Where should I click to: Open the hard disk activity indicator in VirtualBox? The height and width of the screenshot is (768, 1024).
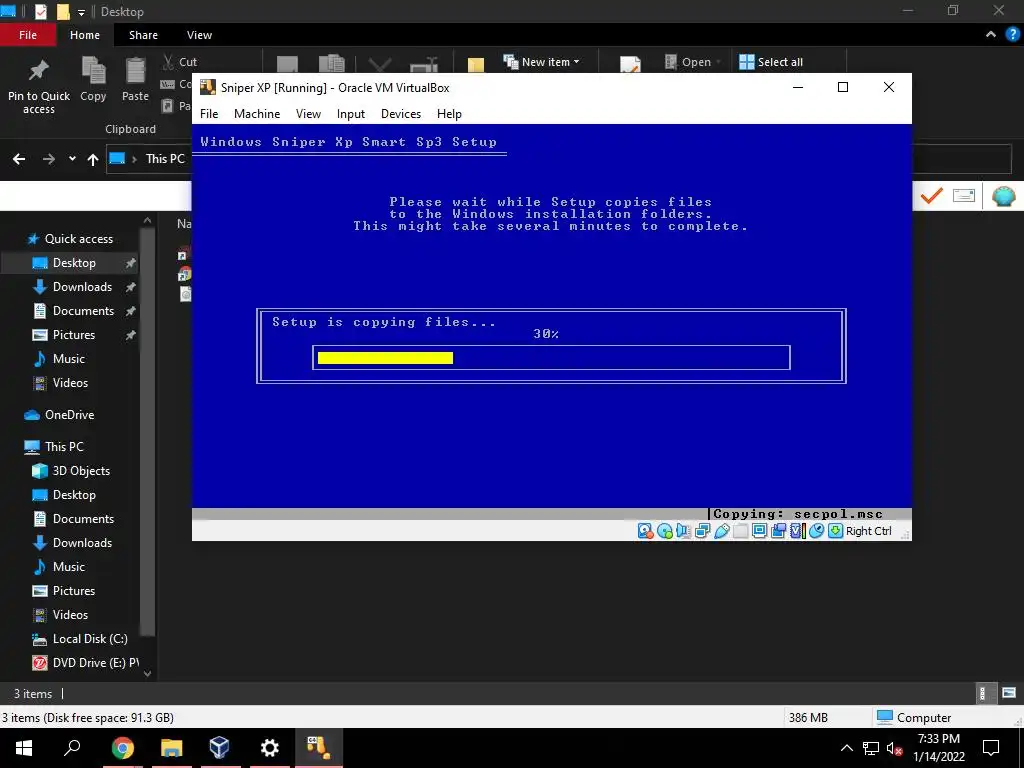[645, 531]
